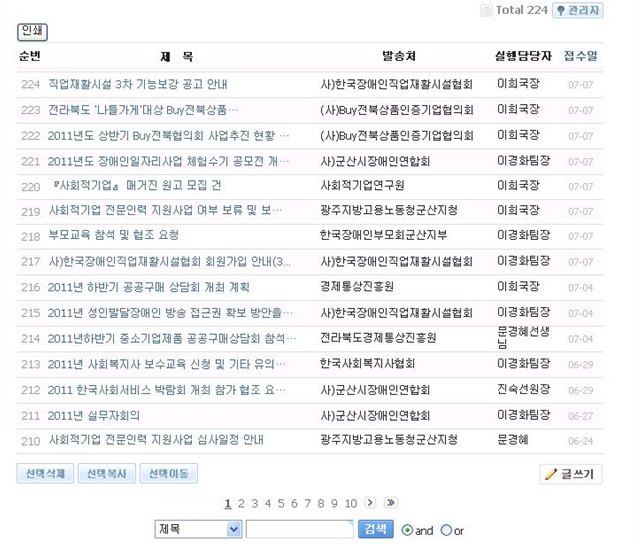Open the 제목 search field dropdown
This screenshot has height=544, width=640.
pos(198,529)
